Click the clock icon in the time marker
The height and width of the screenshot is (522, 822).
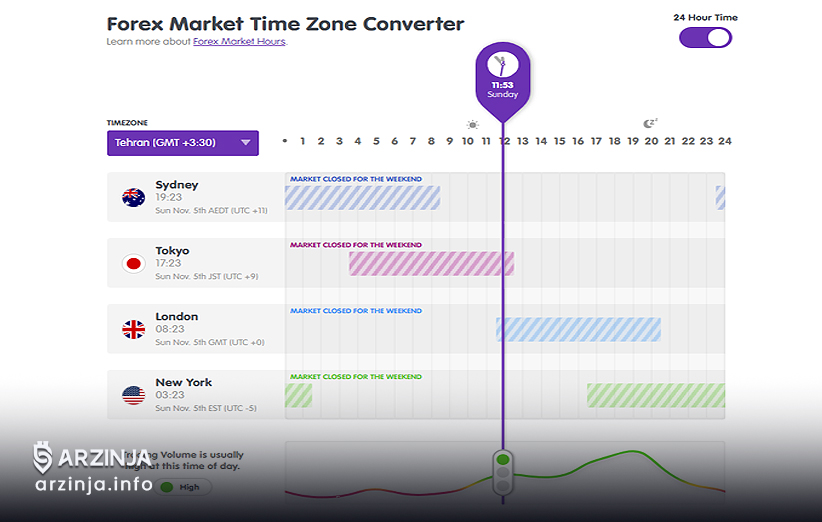[503, 66]
